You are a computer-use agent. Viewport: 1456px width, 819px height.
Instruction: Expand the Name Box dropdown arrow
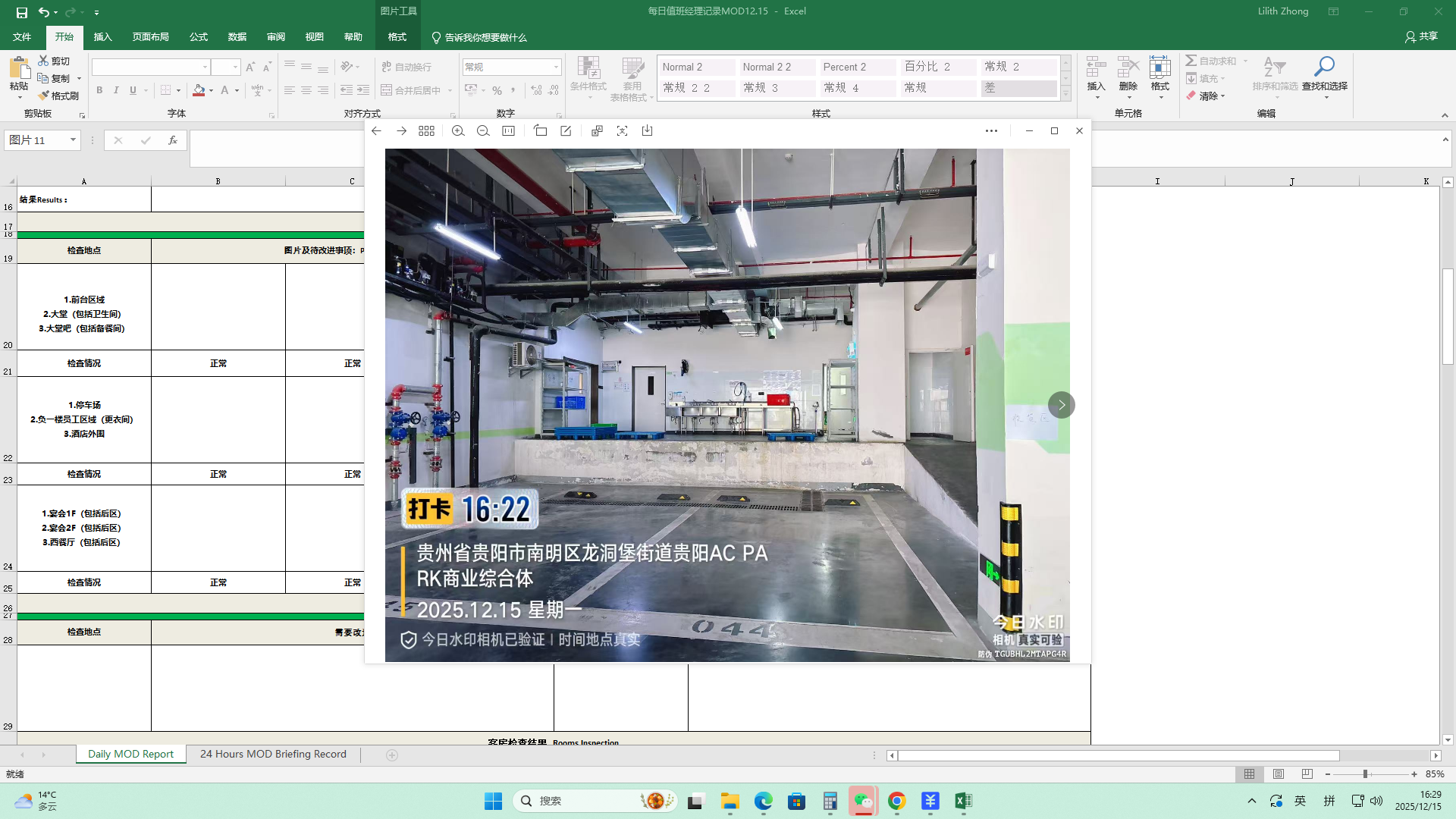tap(73, 140)
